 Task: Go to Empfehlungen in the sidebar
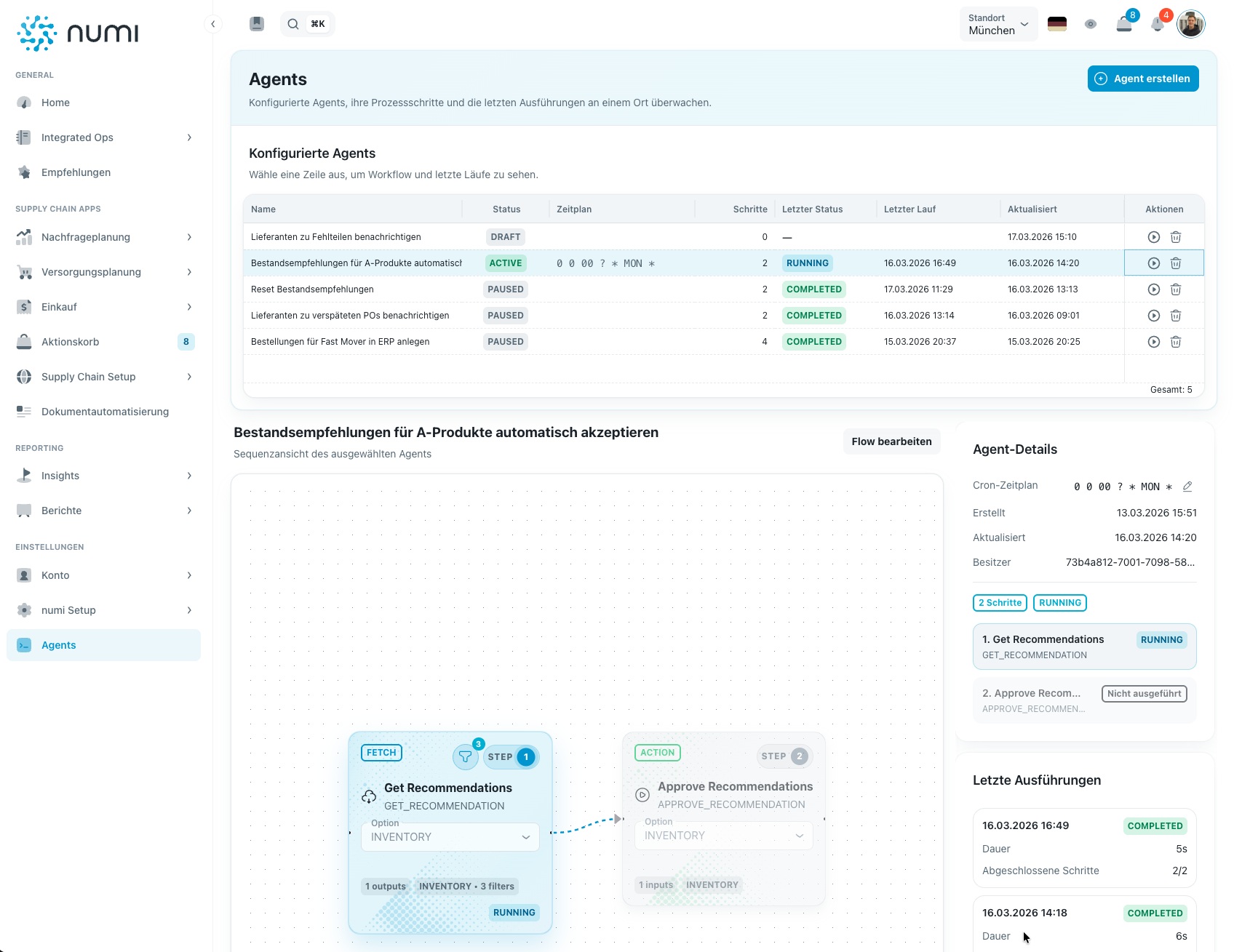click(x=76, y=172)
